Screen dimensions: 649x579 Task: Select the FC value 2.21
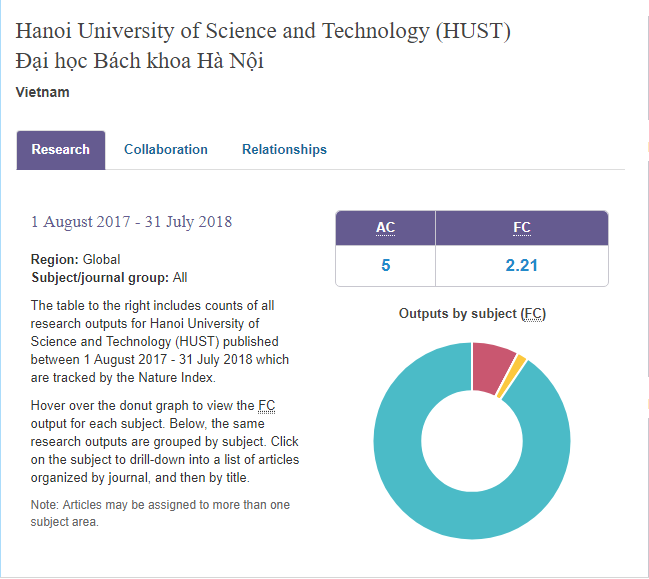(x=521, y=266)
